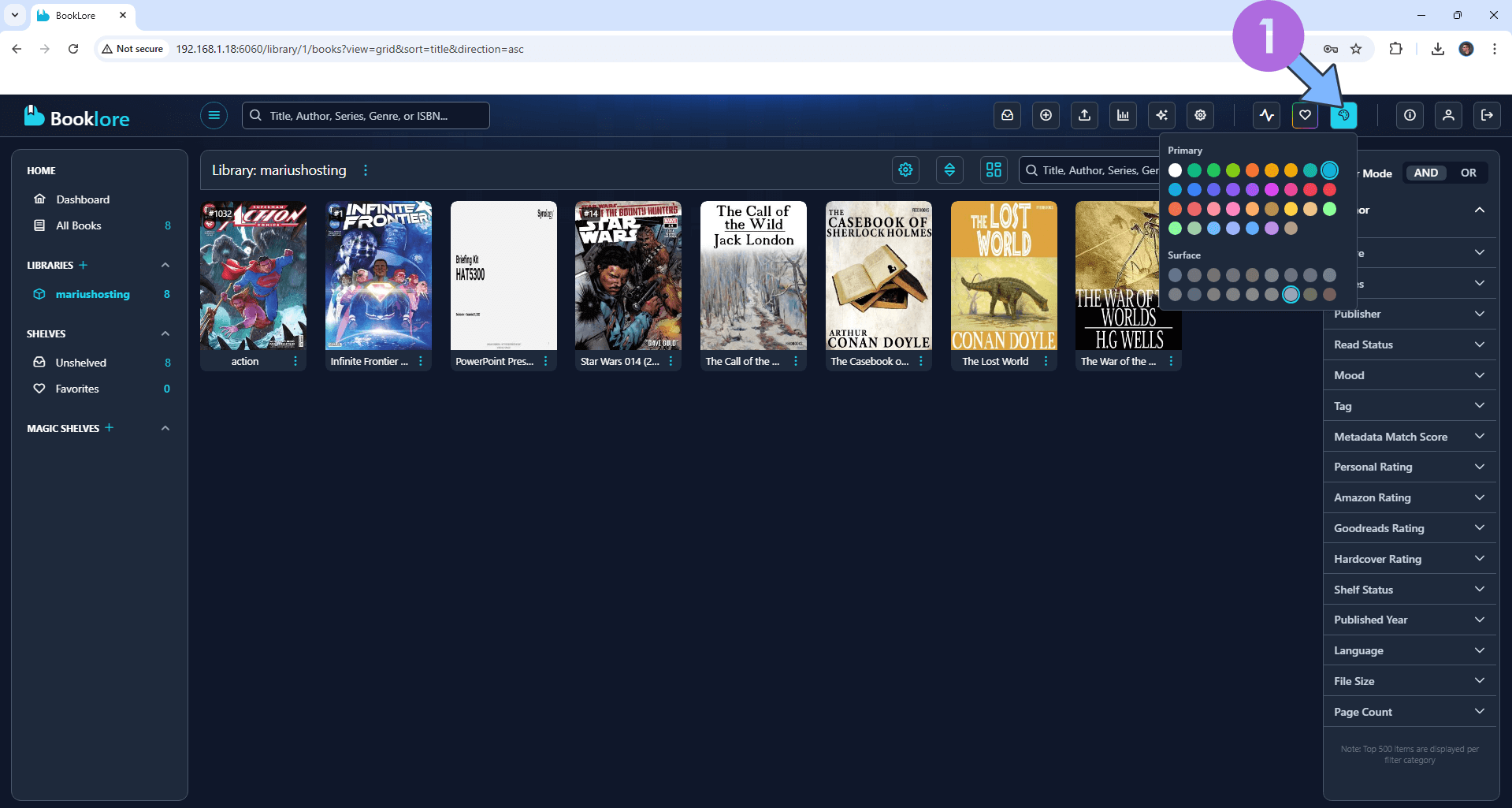Image resolution: width=1512 pixels, height=808 pixels.
Task: Click the activity monitor pulse icon
Action: [x=1266, y=115]
